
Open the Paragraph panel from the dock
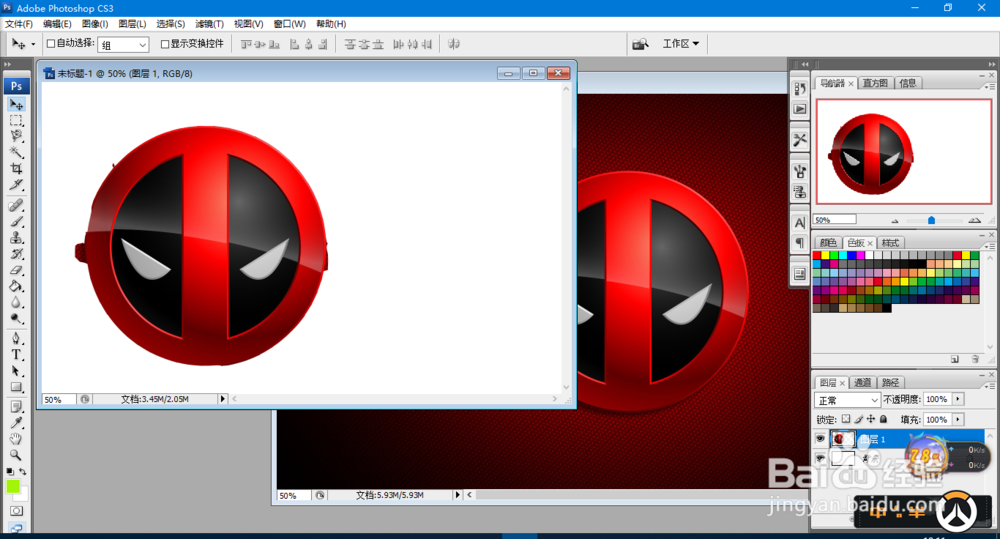(800, 242)
